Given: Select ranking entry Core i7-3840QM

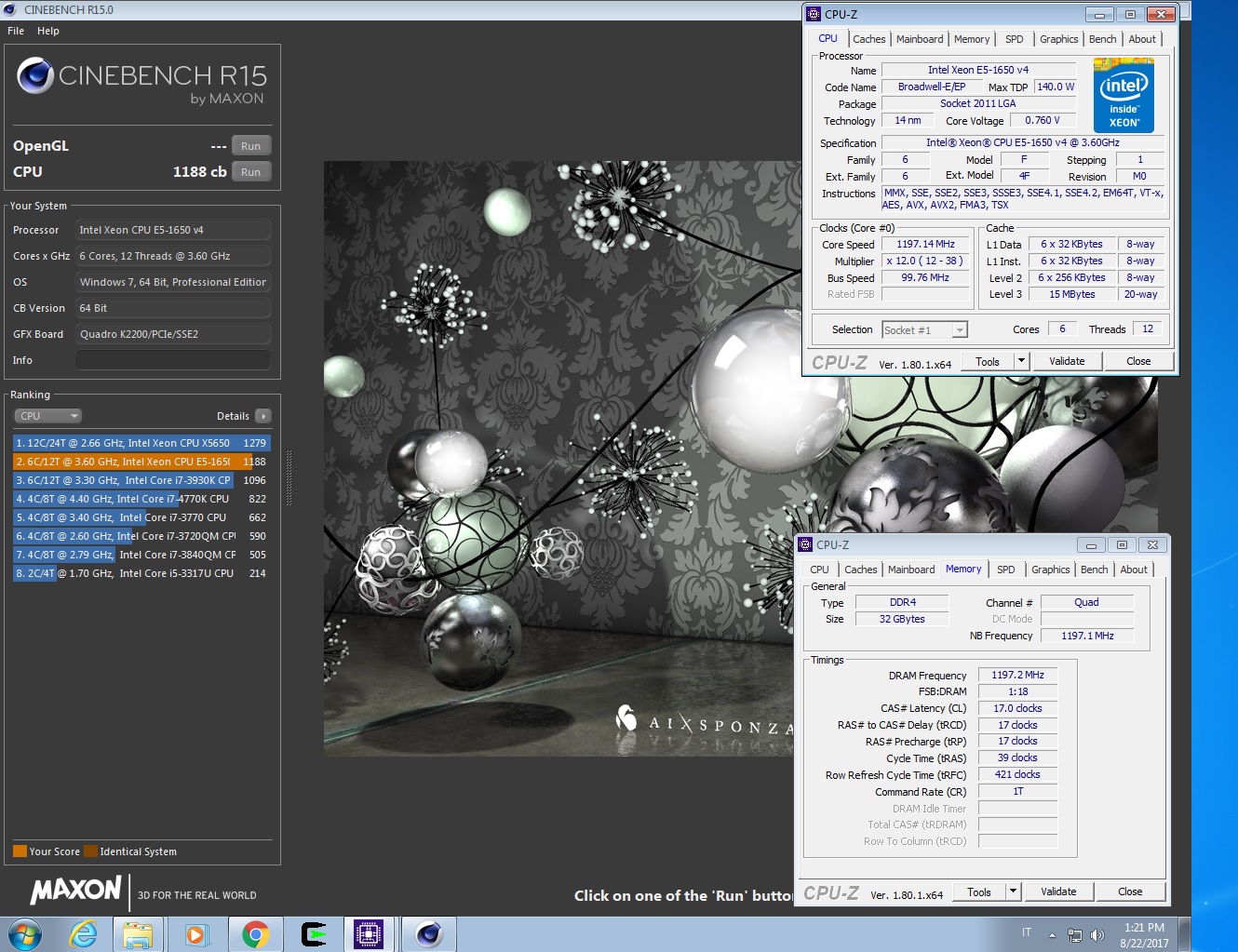Looking at the screenshot, I should (x=141, y=555).
